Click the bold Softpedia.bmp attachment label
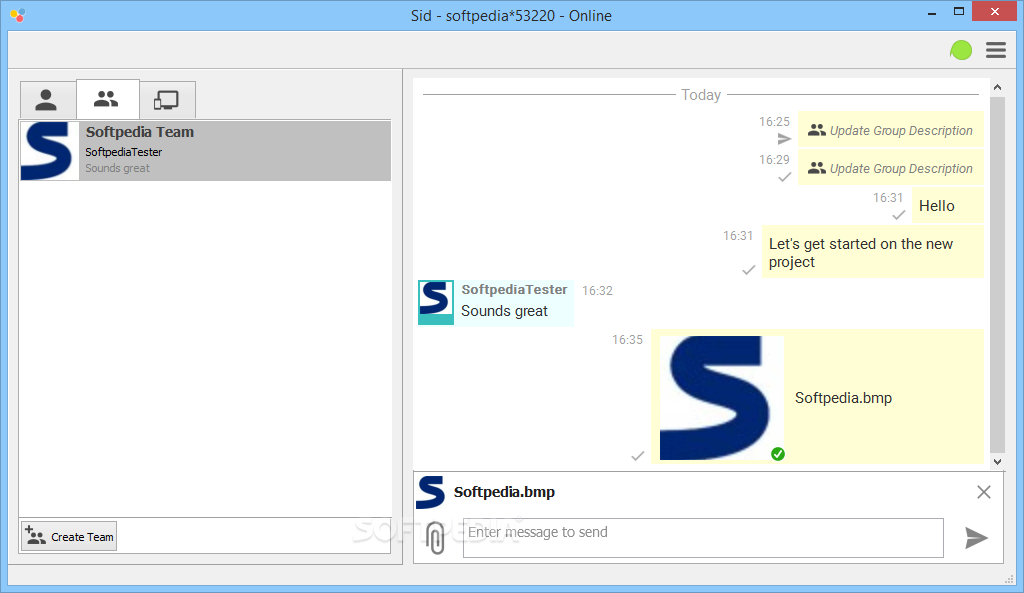 pos(504,492)
